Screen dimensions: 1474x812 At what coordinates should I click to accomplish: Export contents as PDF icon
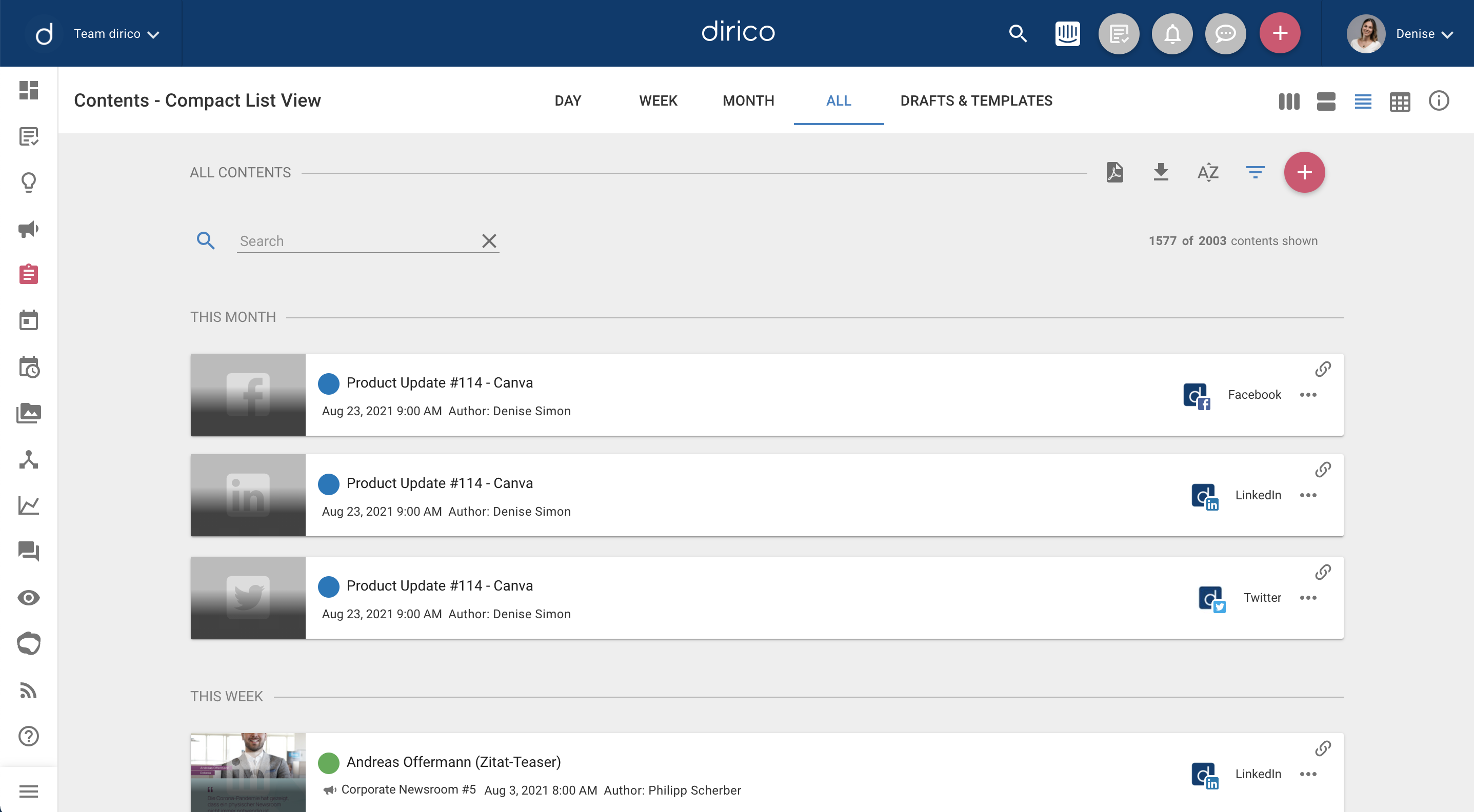coord(1114,172)
